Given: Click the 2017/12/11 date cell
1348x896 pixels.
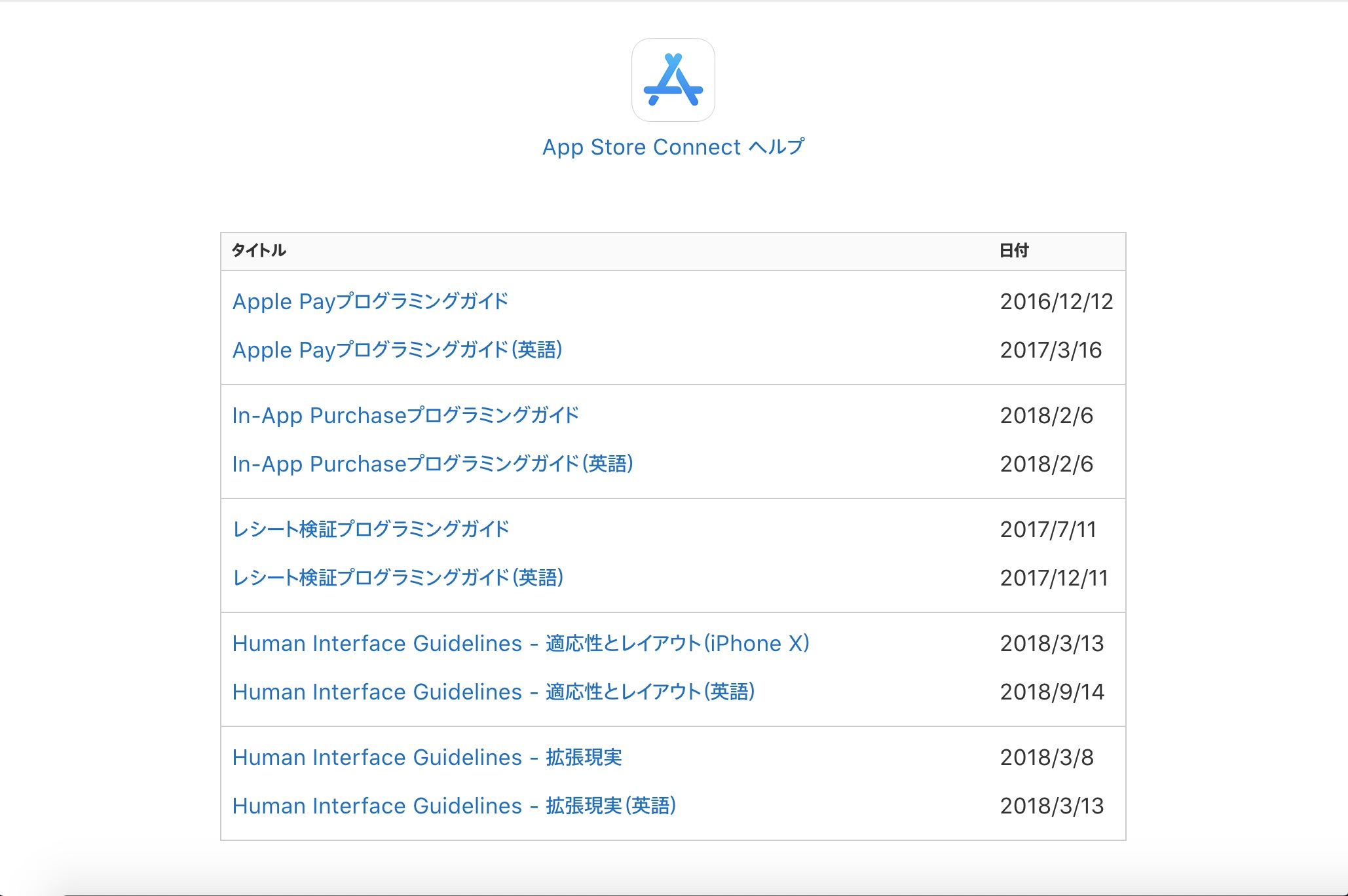Looking at the screenshot, I should [1054, 578].
